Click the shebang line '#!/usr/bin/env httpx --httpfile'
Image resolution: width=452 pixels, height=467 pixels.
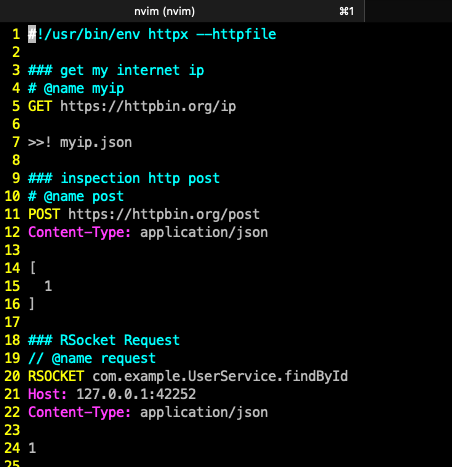coord(152,34)
